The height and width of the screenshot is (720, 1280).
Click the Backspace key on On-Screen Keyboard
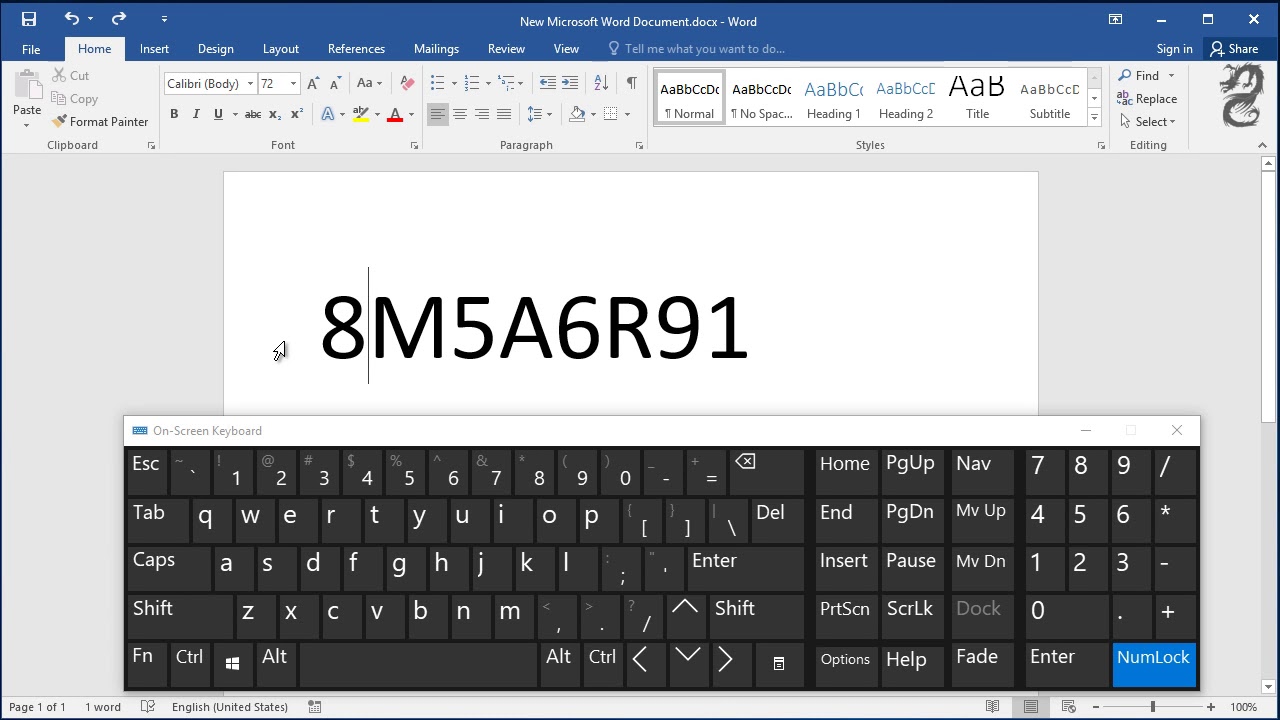(766, 470)
